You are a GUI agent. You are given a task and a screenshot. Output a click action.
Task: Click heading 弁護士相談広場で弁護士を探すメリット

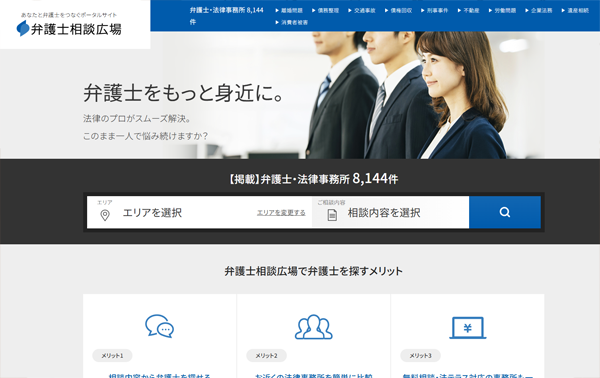tap(313, 271)
